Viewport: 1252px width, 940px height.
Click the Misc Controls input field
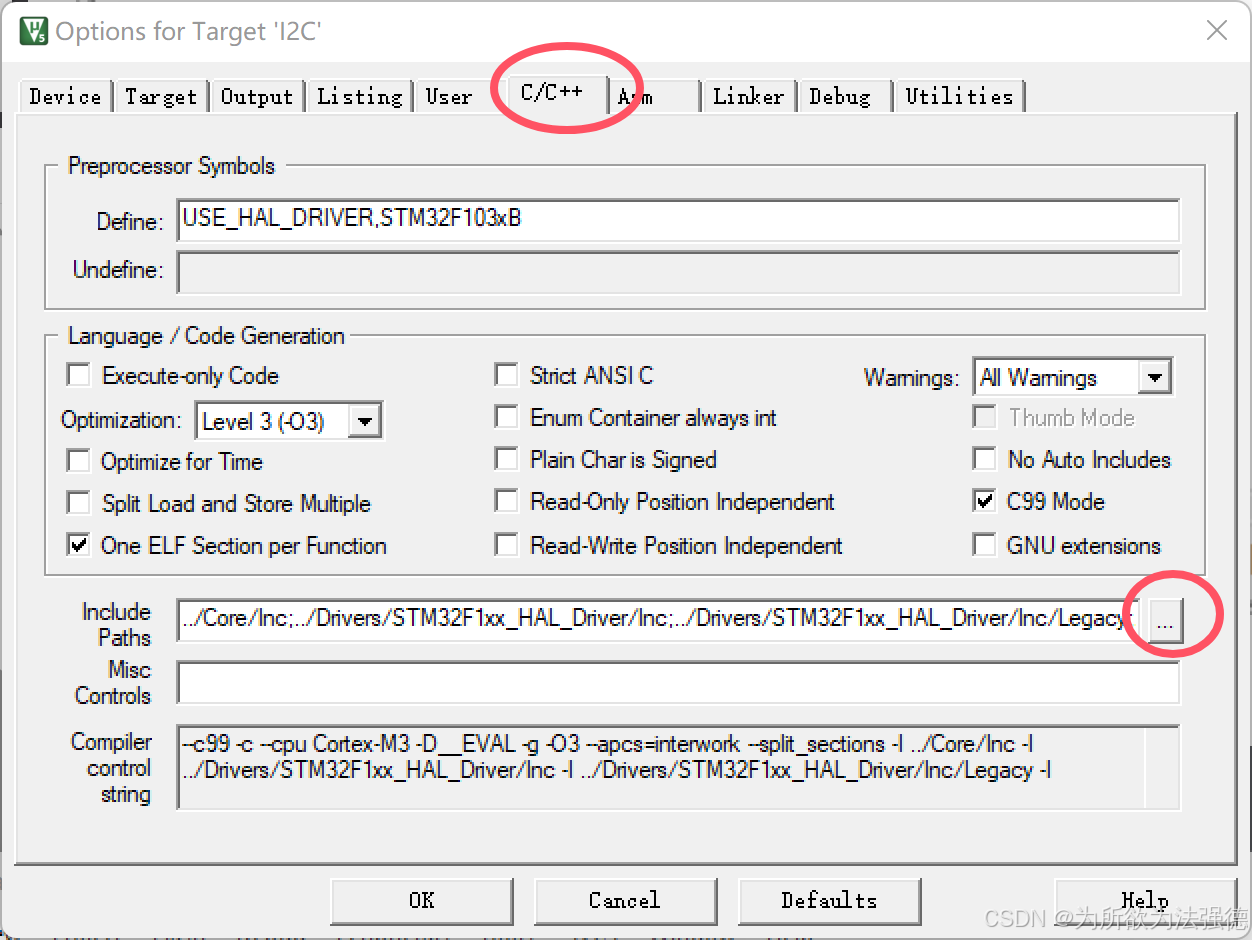coord(678,682)
